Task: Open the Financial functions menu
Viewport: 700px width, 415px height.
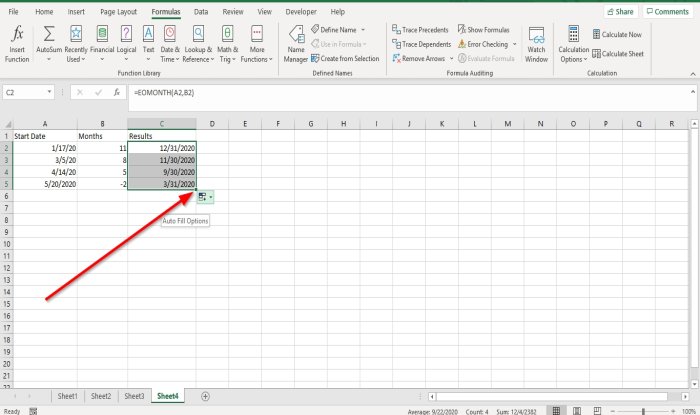Action: (102, 44)
